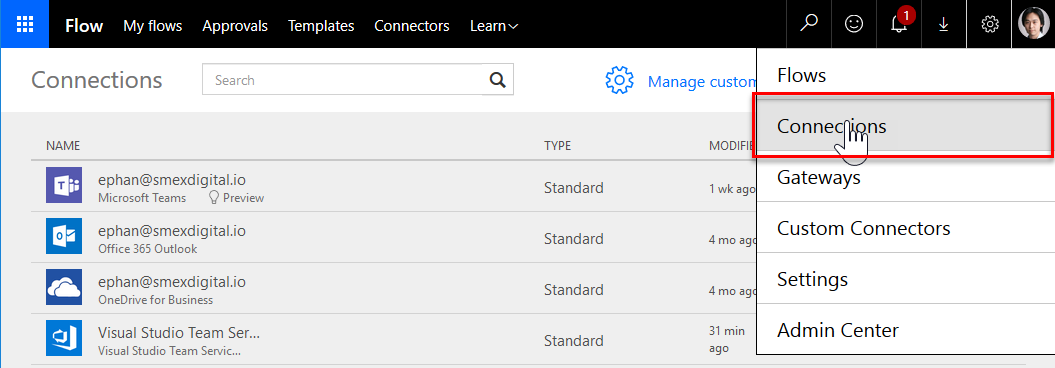Open My flows page
The height and width of the screenshot is (368, 1055).
[153, 26]
